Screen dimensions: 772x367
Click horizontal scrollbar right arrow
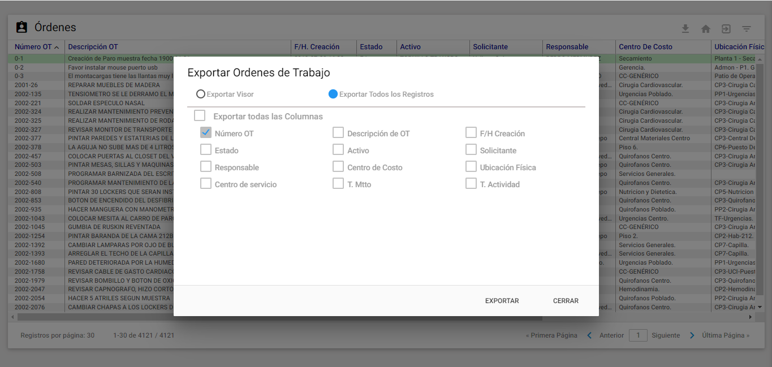(750, 317)
